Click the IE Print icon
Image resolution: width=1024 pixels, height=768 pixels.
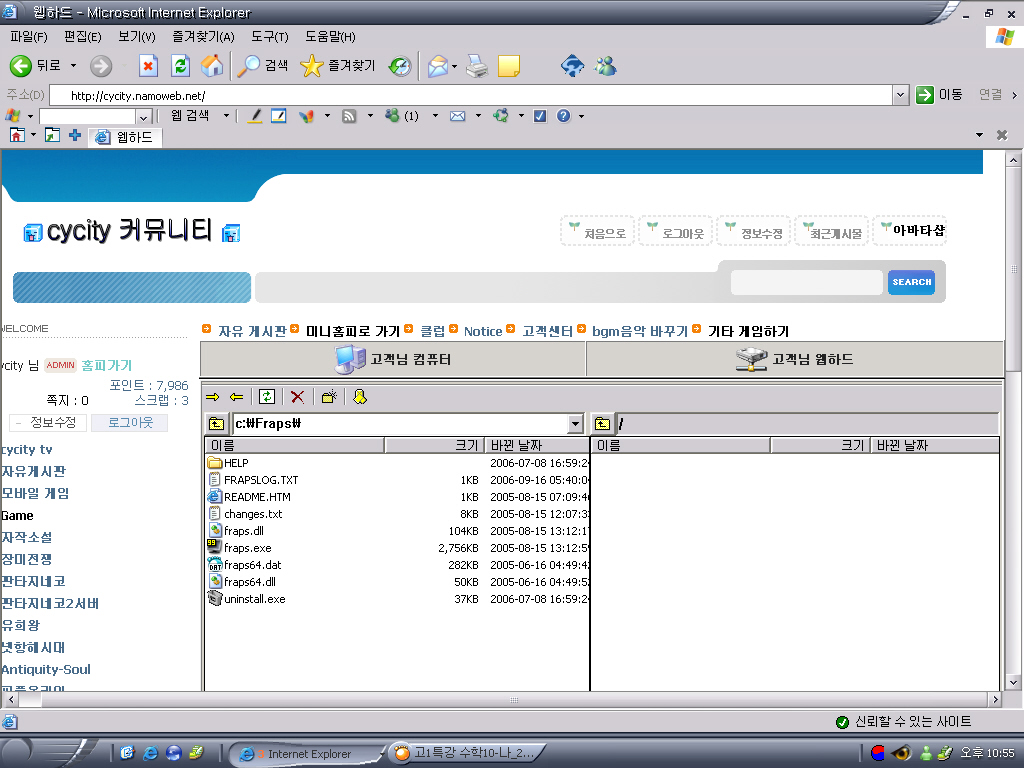pyautogui.click(x=477, y=66)
